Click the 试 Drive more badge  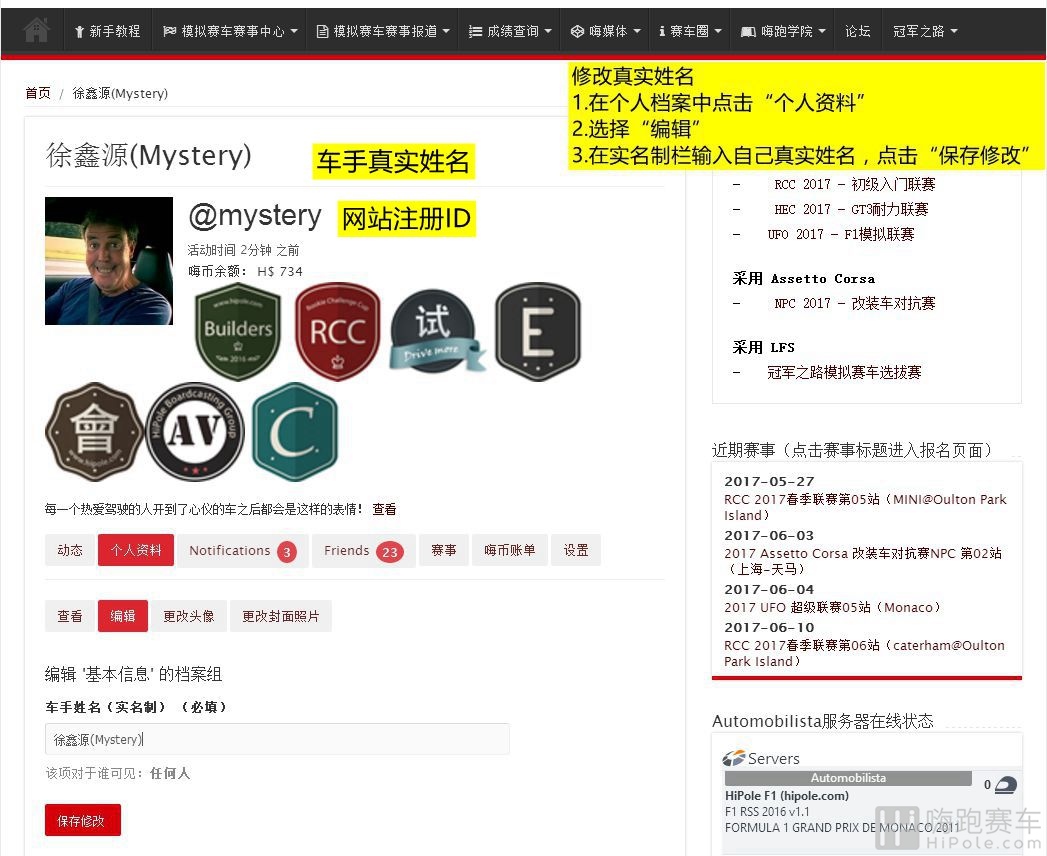(436, 330)
